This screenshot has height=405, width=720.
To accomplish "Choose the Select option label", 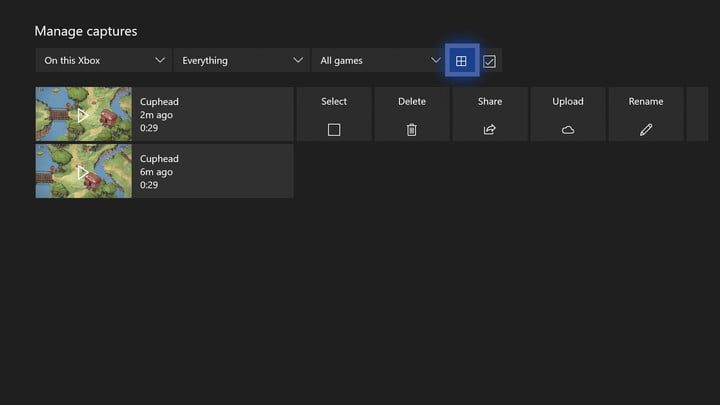I will (x=334, y=101).
